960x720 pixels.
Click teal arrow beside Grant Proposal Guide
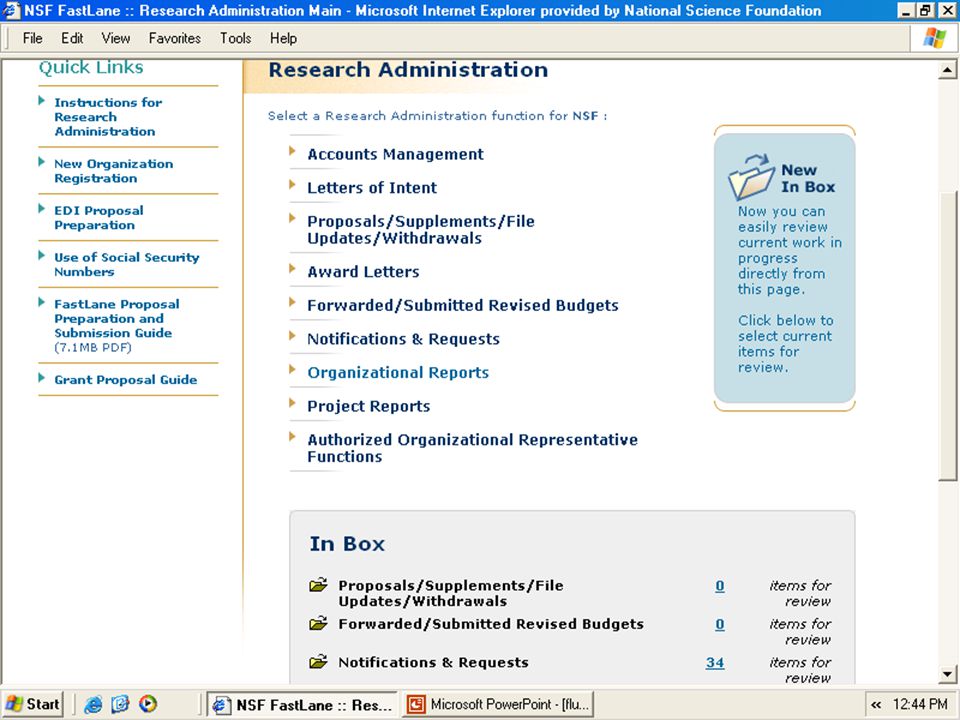[x=42, y=377]
